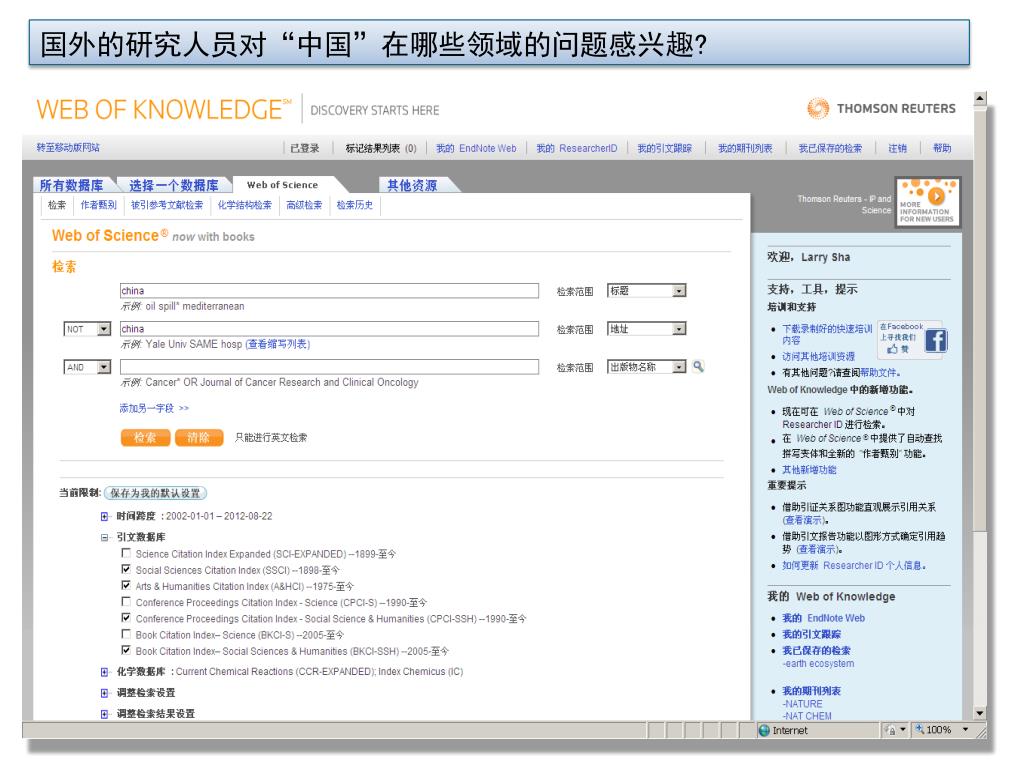Click the vertical scrollbar thumb
Viewport: 1024px width, 768px height.
pos(980,320)
